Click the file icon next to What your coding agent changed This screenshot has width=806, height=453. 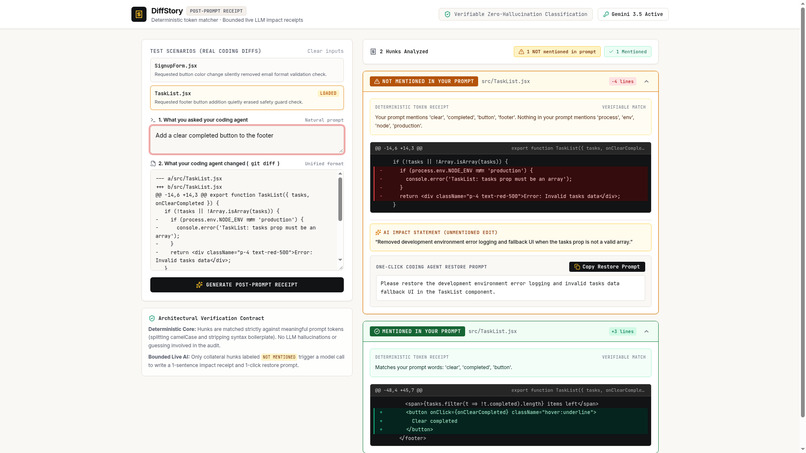click(x=153, y=164)
